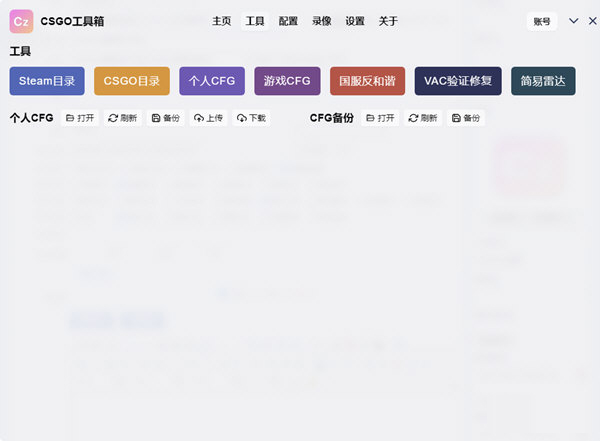Open the 简易雷达 tool
This screenshot has width=600, height=441.
(543, 81)
